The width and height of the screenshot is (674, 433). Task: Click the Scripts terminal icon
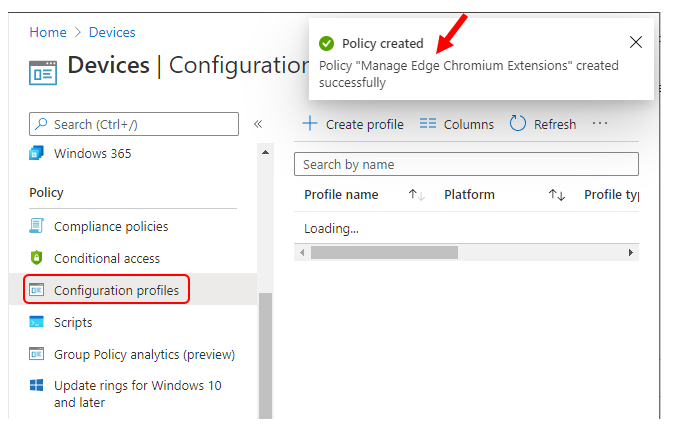[37, 322]
